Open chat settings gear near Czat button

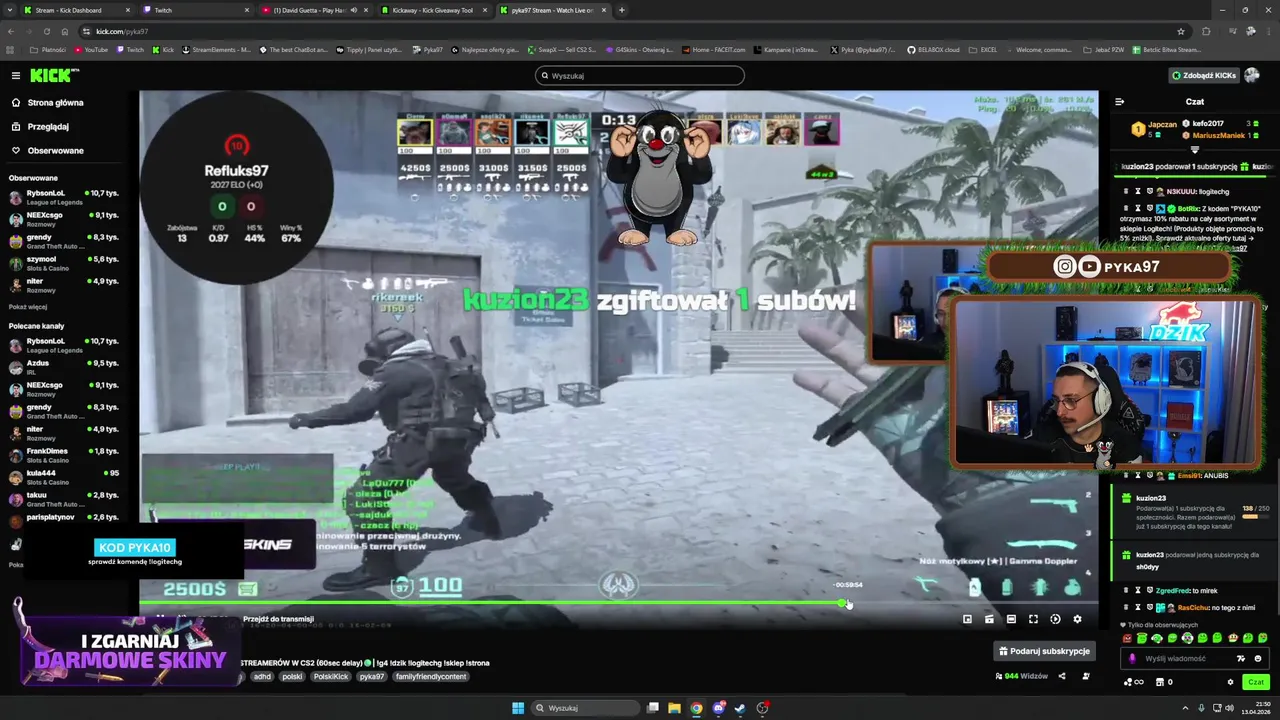pyautogui.click(x=1230, y=682)
